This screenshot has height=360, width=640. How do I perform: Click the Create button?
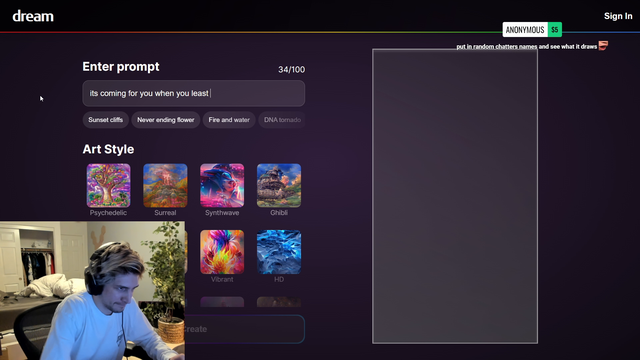point(244,329)
